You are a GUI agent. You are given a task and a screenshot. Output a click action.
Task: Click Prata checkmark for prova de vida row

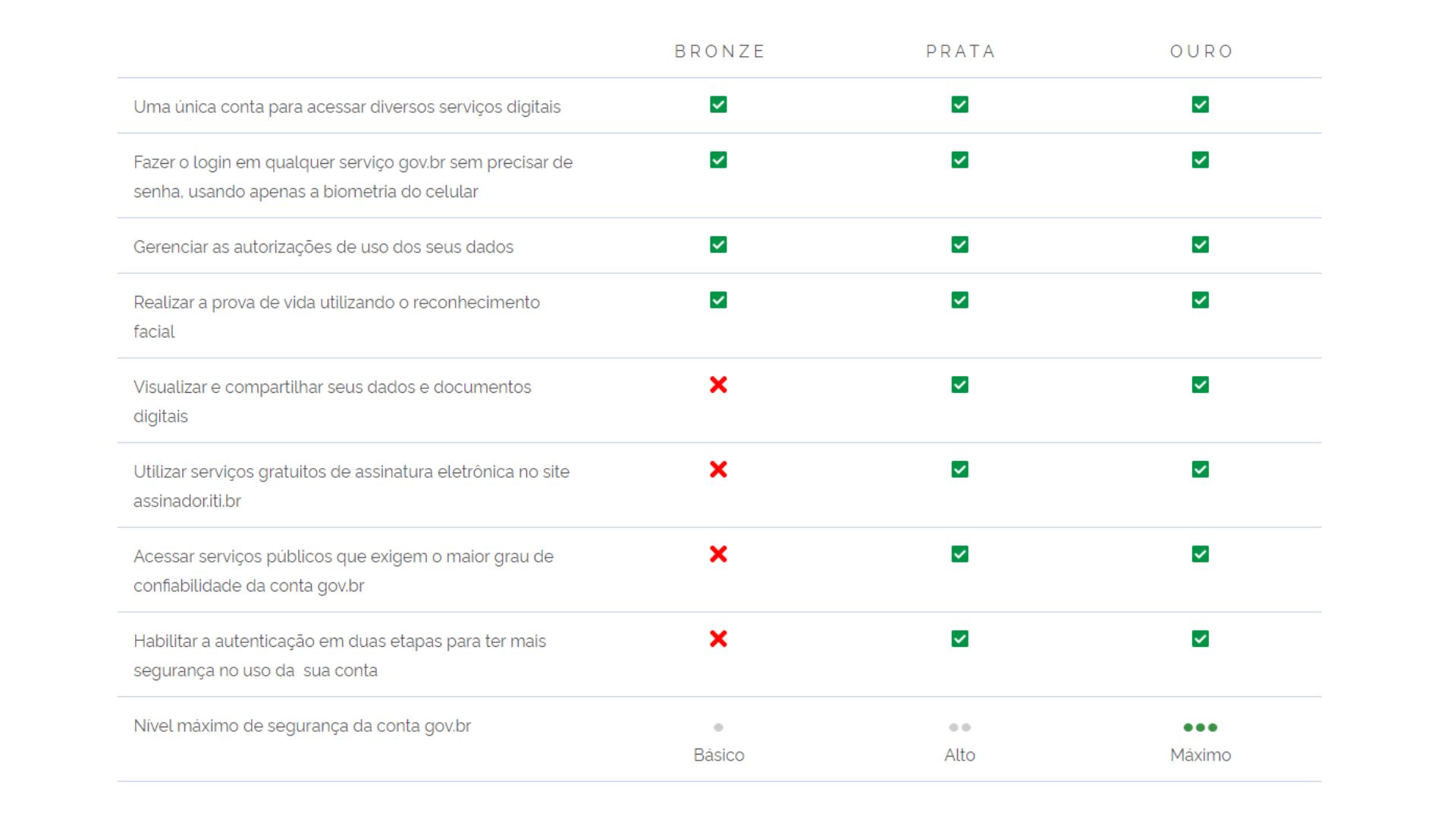(959, 300)
